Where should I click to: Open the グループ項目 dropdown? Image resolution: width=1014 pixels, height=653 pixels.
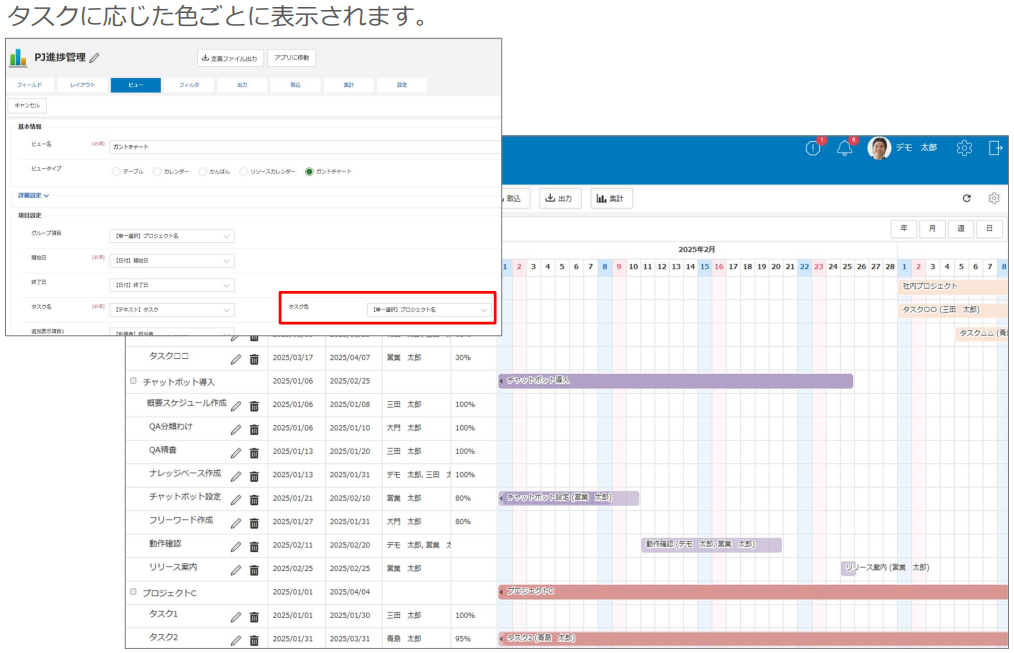tap(171, 236)
